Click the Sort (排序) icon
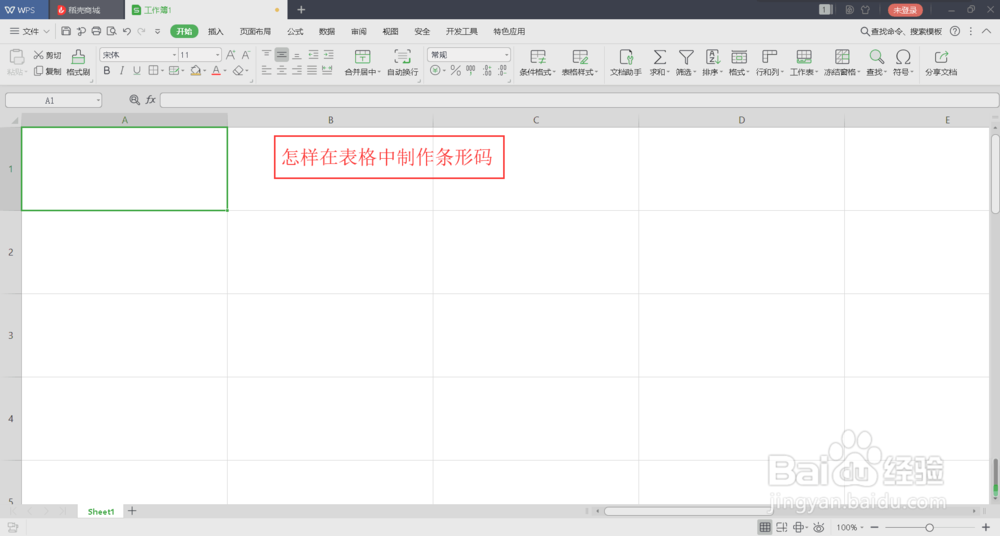Image resolution: width=1000 pixels, height=536 pixels. pyautogui.click(x=712, y=57)
